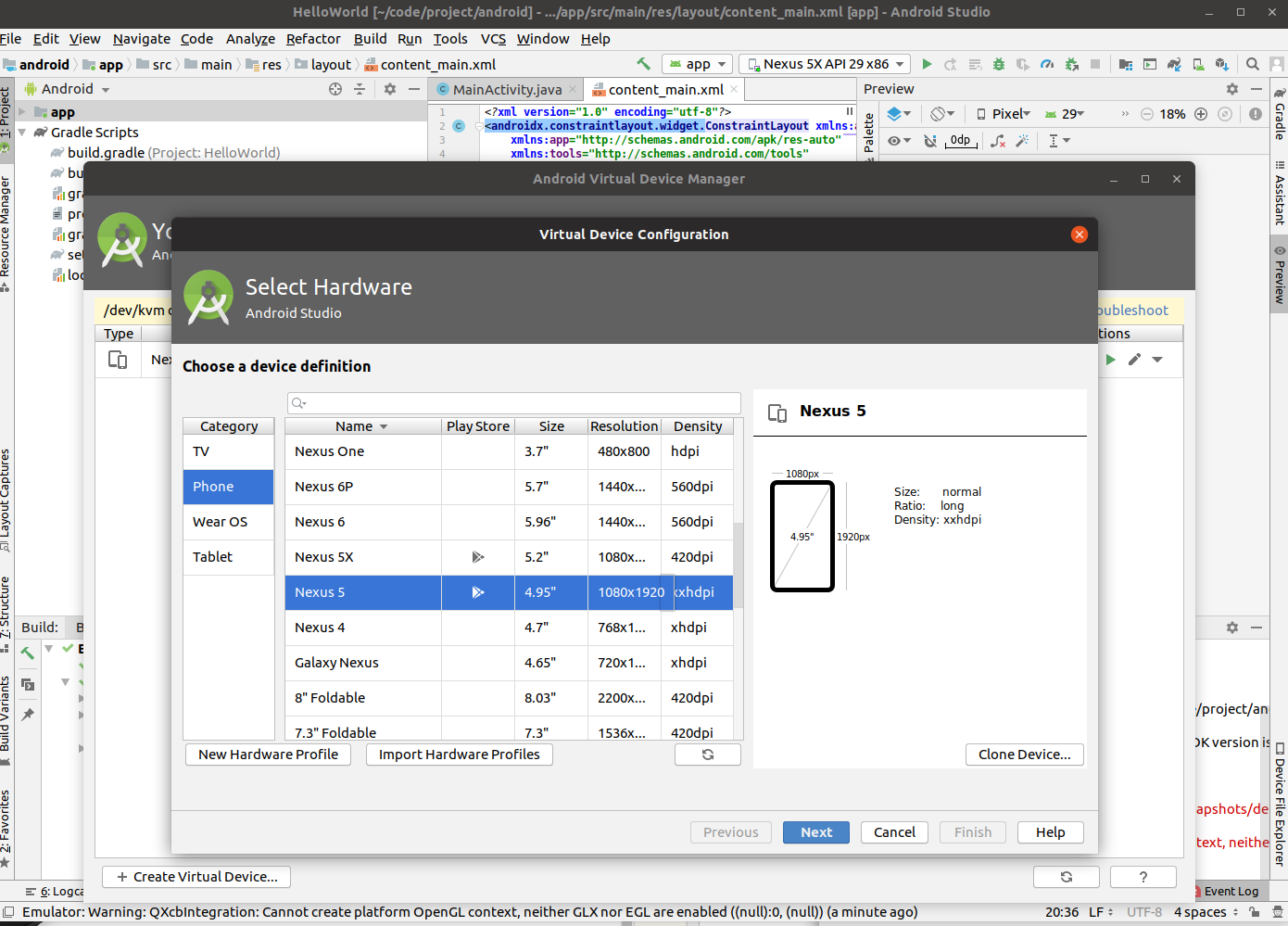
Task: Select the Tablet category
Action: [x=228, y=557]
